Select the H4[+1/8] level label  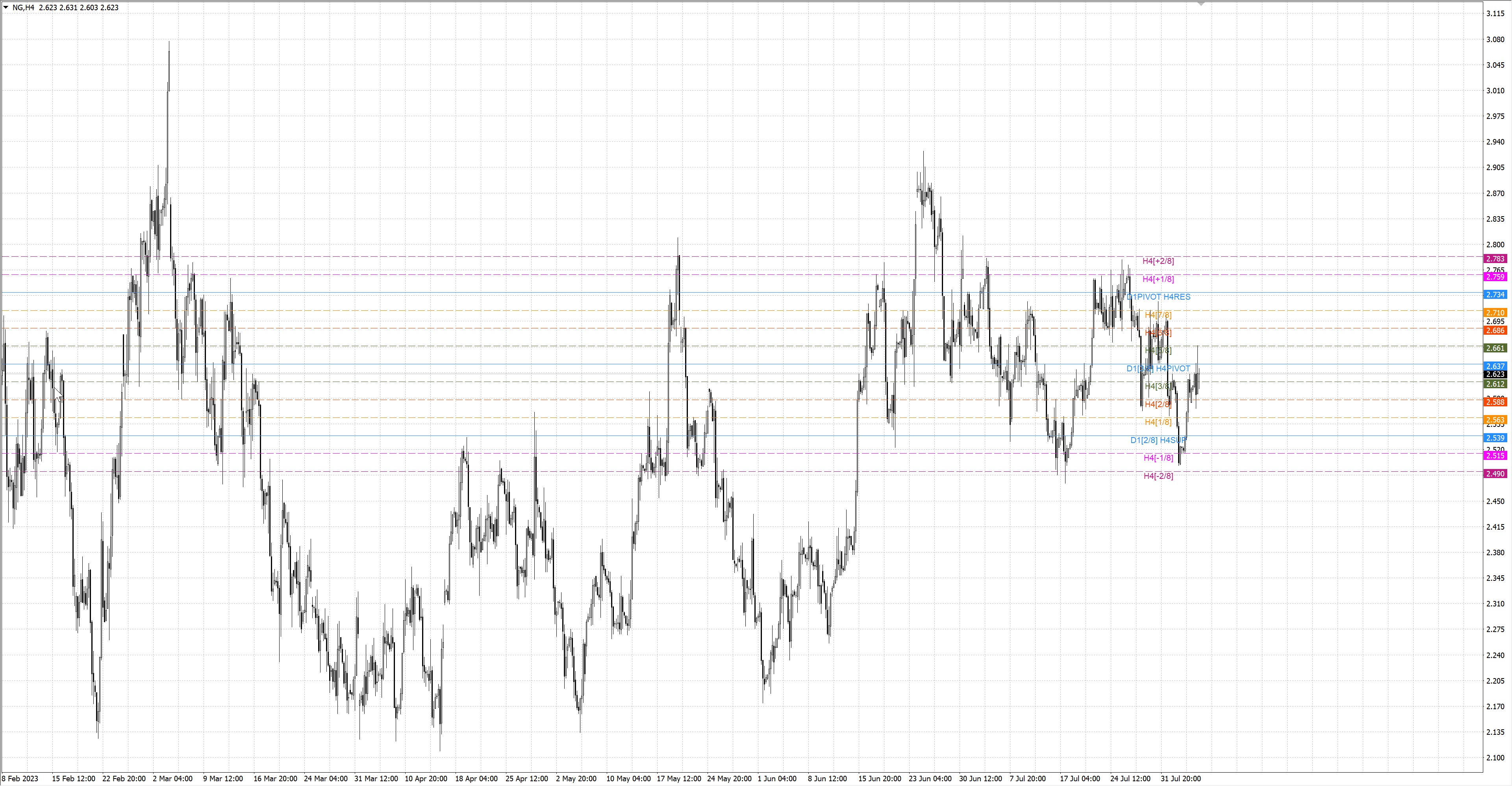(1158, 280)
